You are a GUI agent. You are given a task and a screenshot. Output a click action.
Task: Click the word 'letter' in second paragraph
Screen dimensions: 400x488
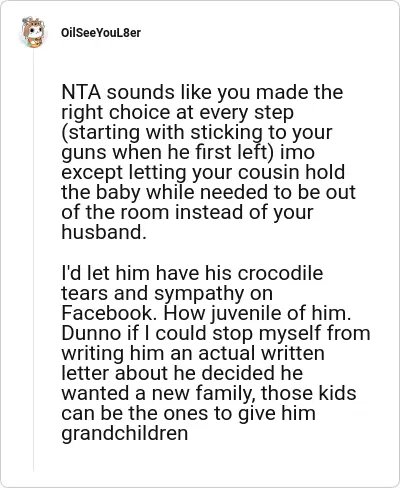85,373
